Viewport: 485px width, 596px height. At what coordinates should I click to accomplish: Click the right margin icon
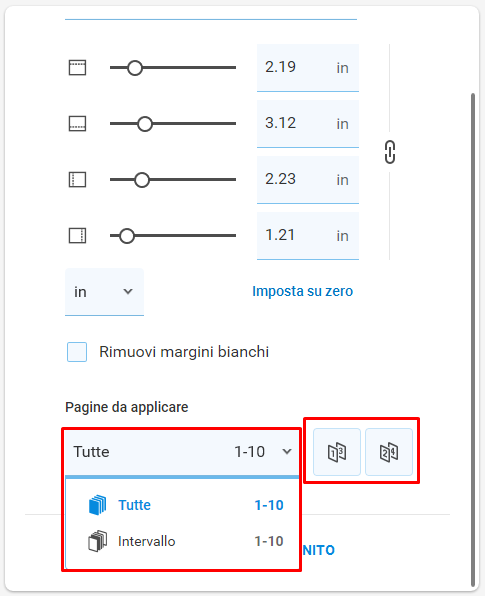point(77,235)
